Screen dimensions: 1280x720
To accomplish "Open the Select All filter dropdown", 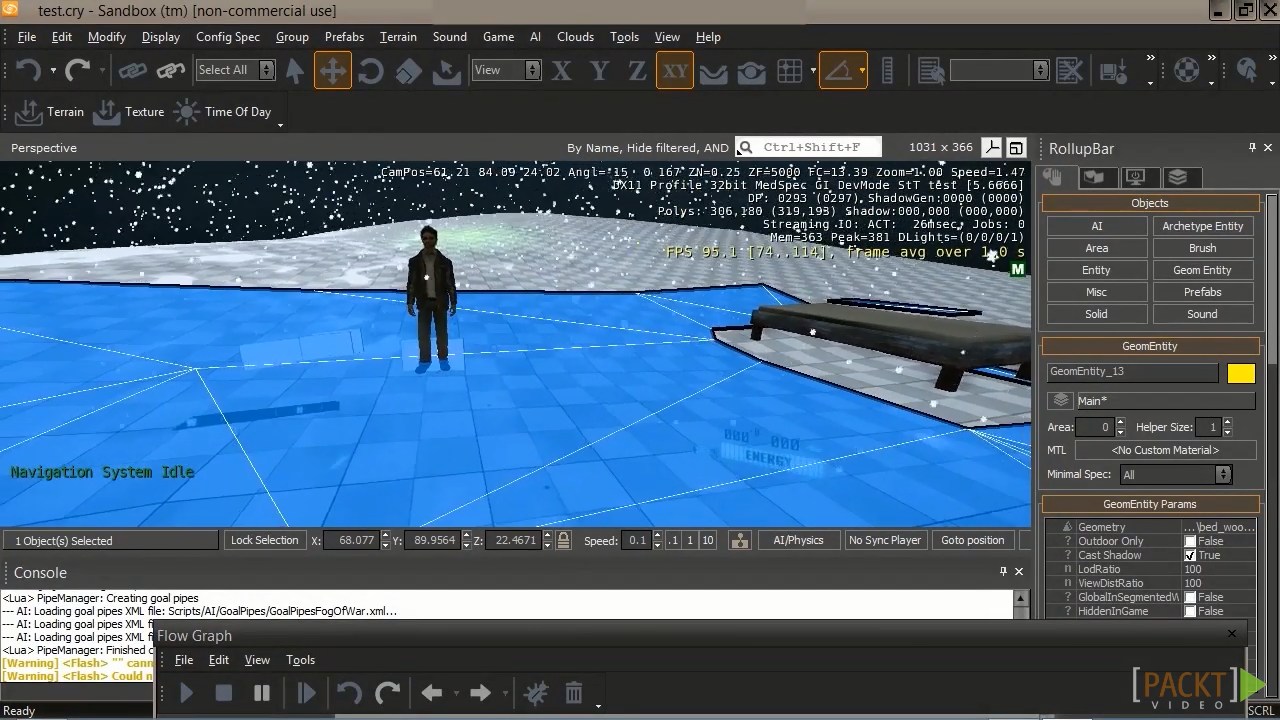I will (x=266, y=70).
